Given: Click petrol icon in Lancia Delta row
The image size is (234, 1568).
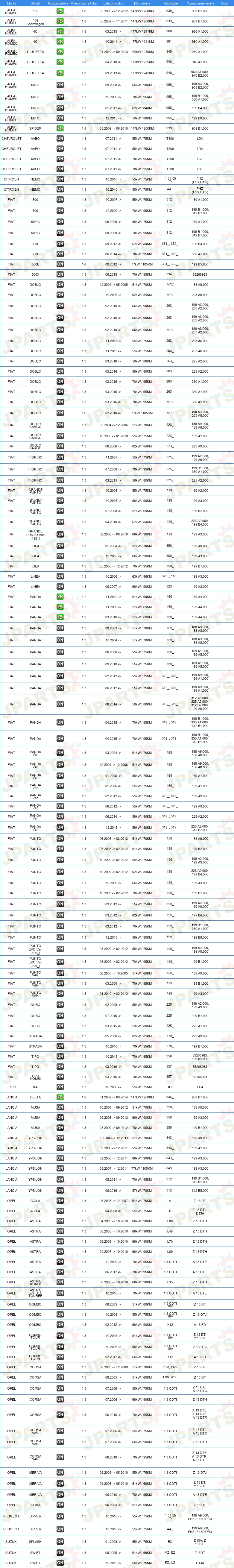Looking at the screenshot, I should pos(60,1098).
